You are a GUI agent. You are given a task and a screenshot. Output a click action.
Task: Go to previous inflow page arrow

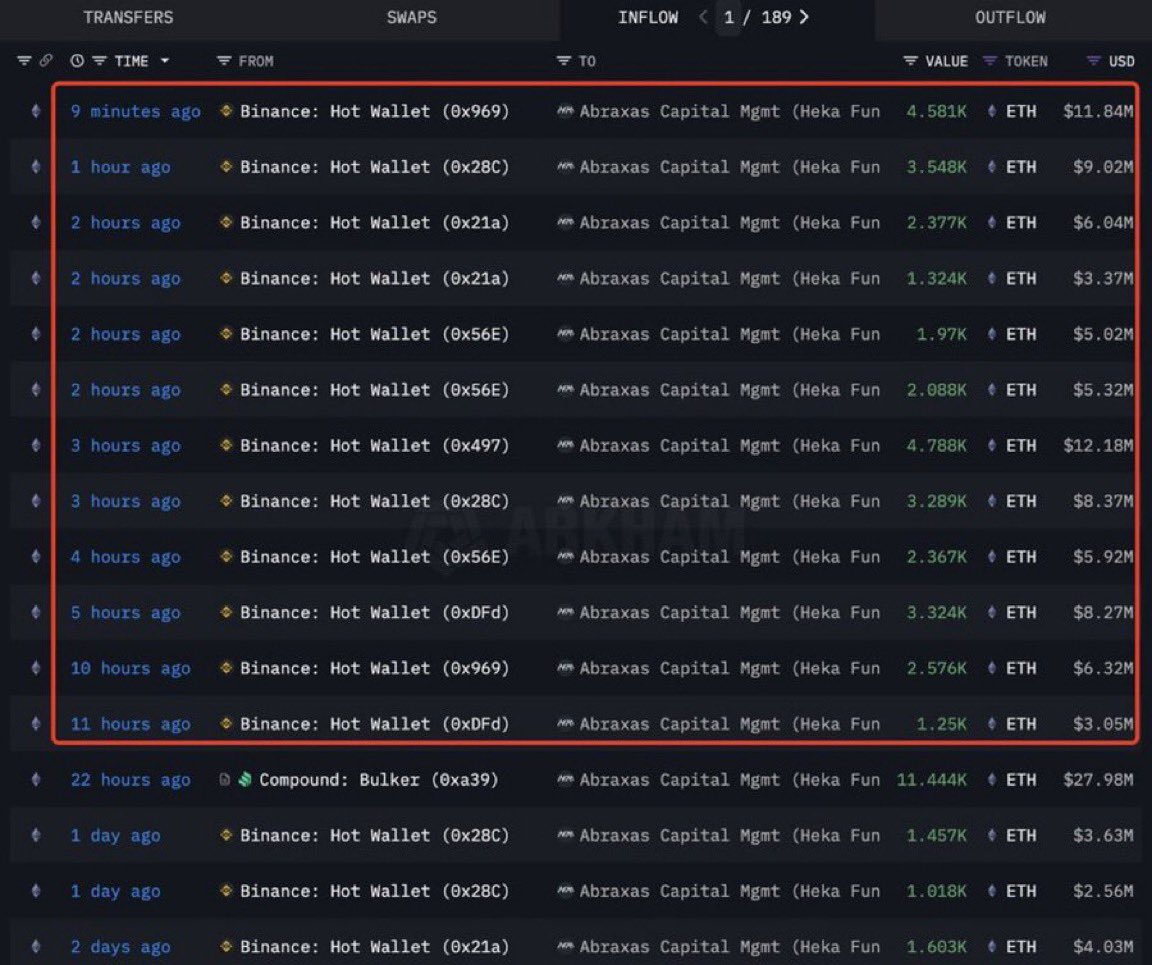pyautogui.click(x=703, y=17)
